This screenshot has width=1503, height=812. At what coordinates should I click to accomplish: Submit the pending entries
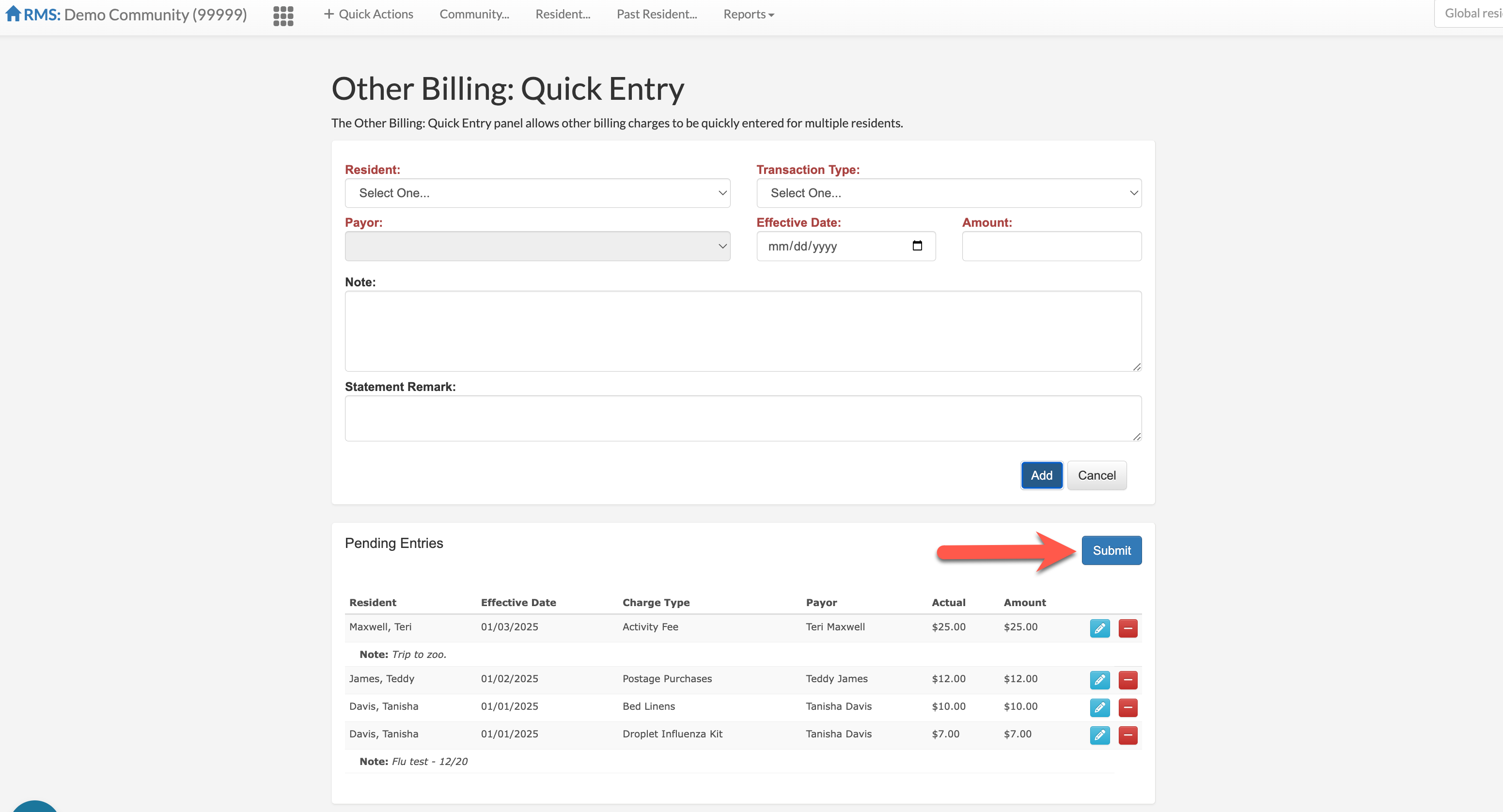point(1111,550)
